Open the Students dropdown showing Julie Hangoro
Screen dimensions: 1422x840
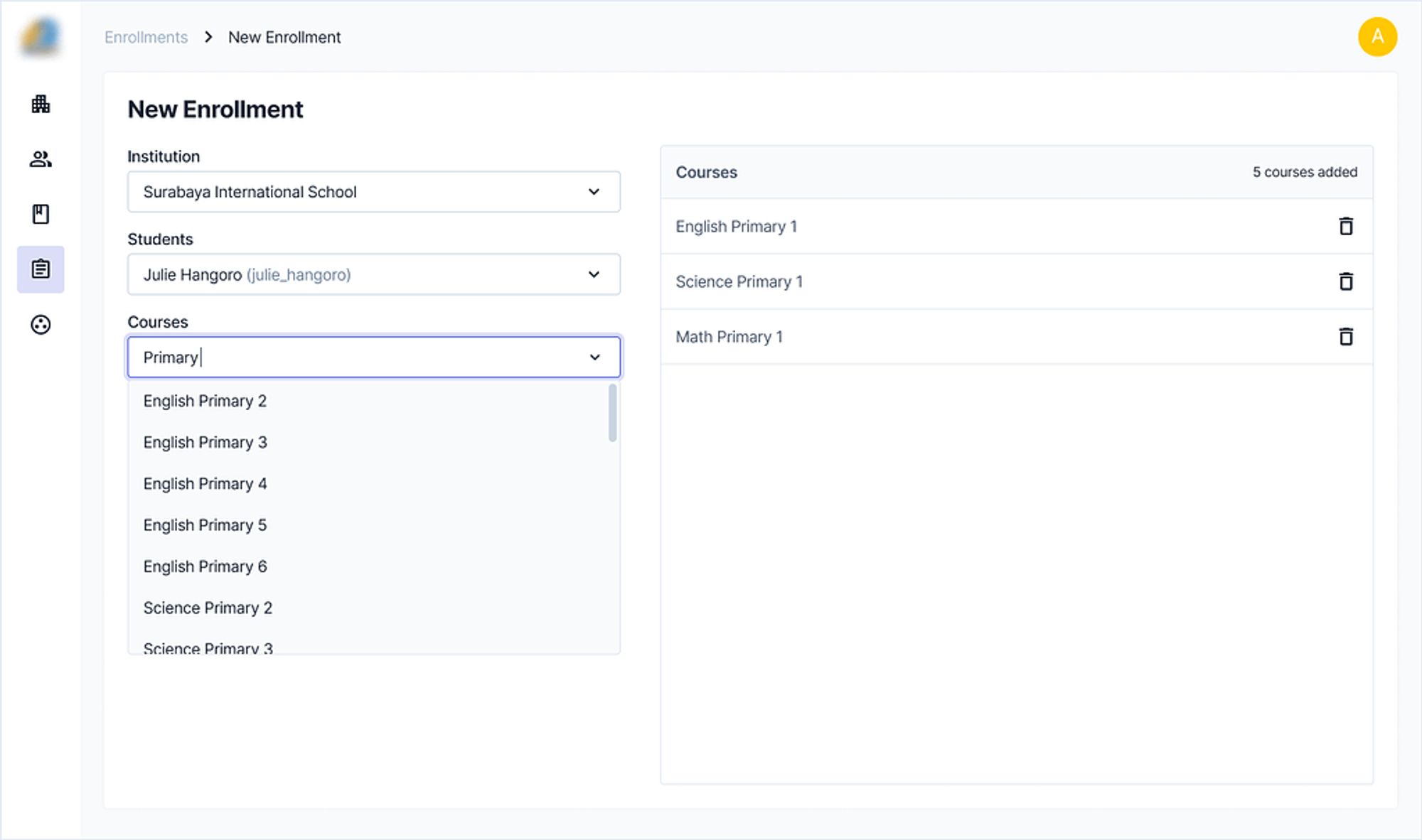[374, 274]
